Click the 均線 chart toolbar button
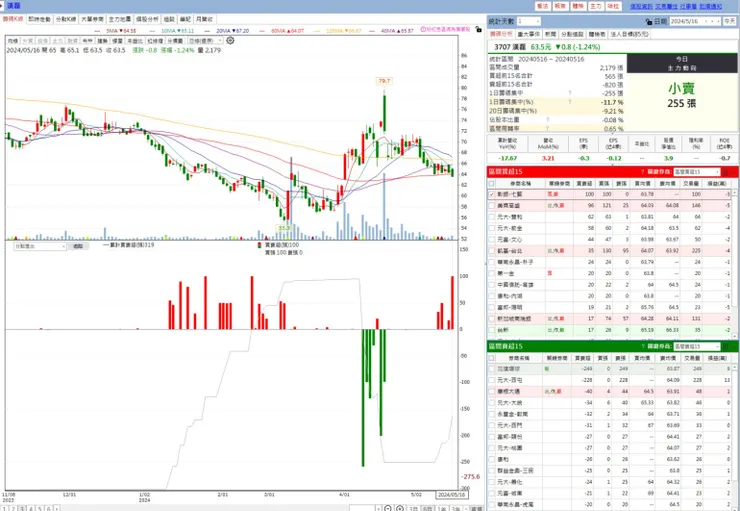The width and height of the screenshot is (740, 511). point(13,41)
